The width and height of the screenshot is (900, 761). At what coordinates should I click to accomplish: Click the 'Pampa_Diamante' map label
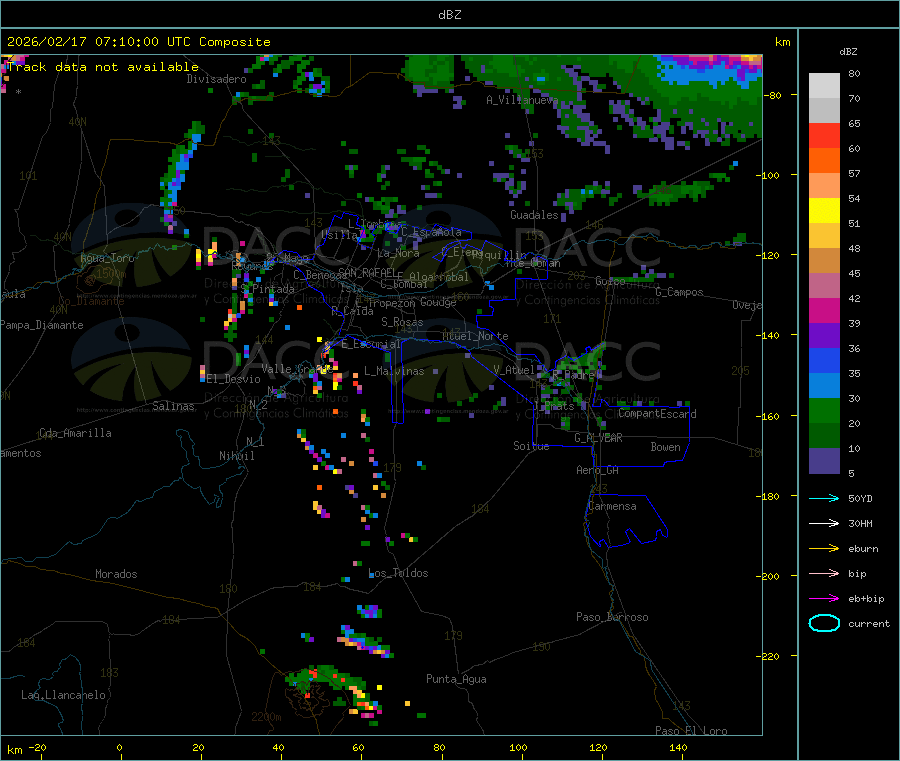pos(42,325)
